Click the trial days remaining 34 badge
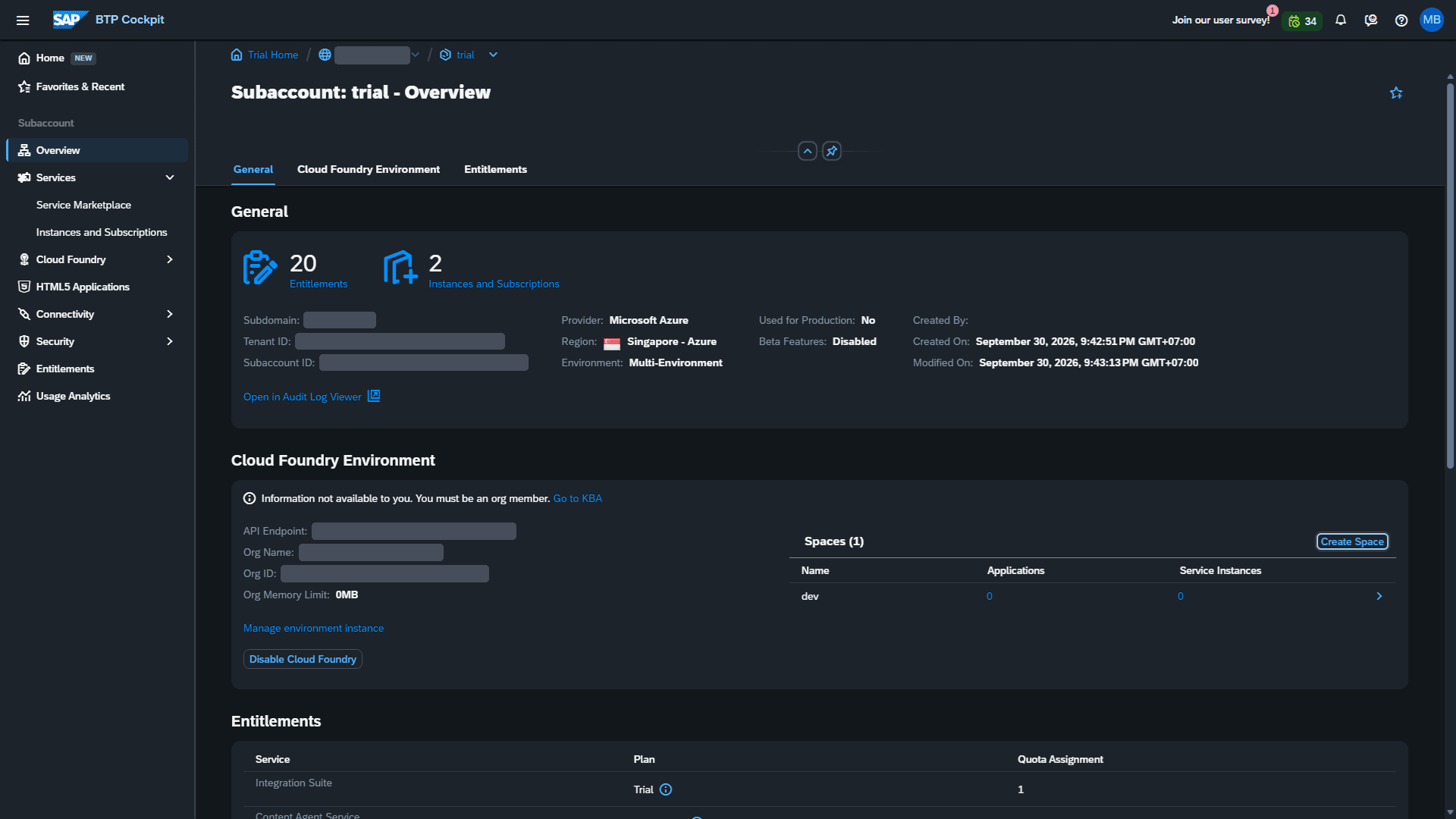Screen dimensions: 1456x819 coord(1302,21)
